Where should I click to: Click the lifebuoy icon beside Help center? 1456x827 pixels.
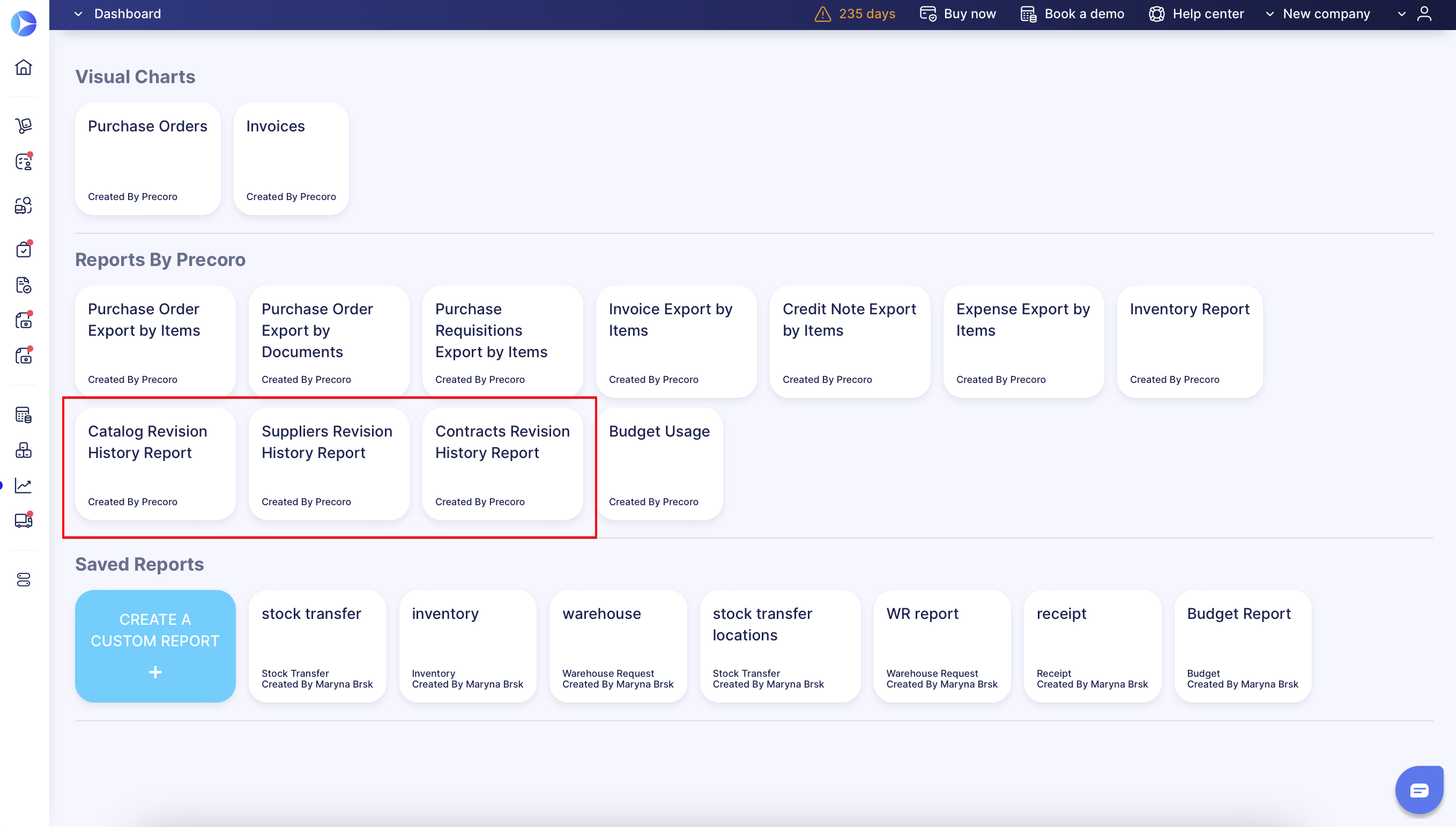pyautogui.click(x=1157, y=13)
